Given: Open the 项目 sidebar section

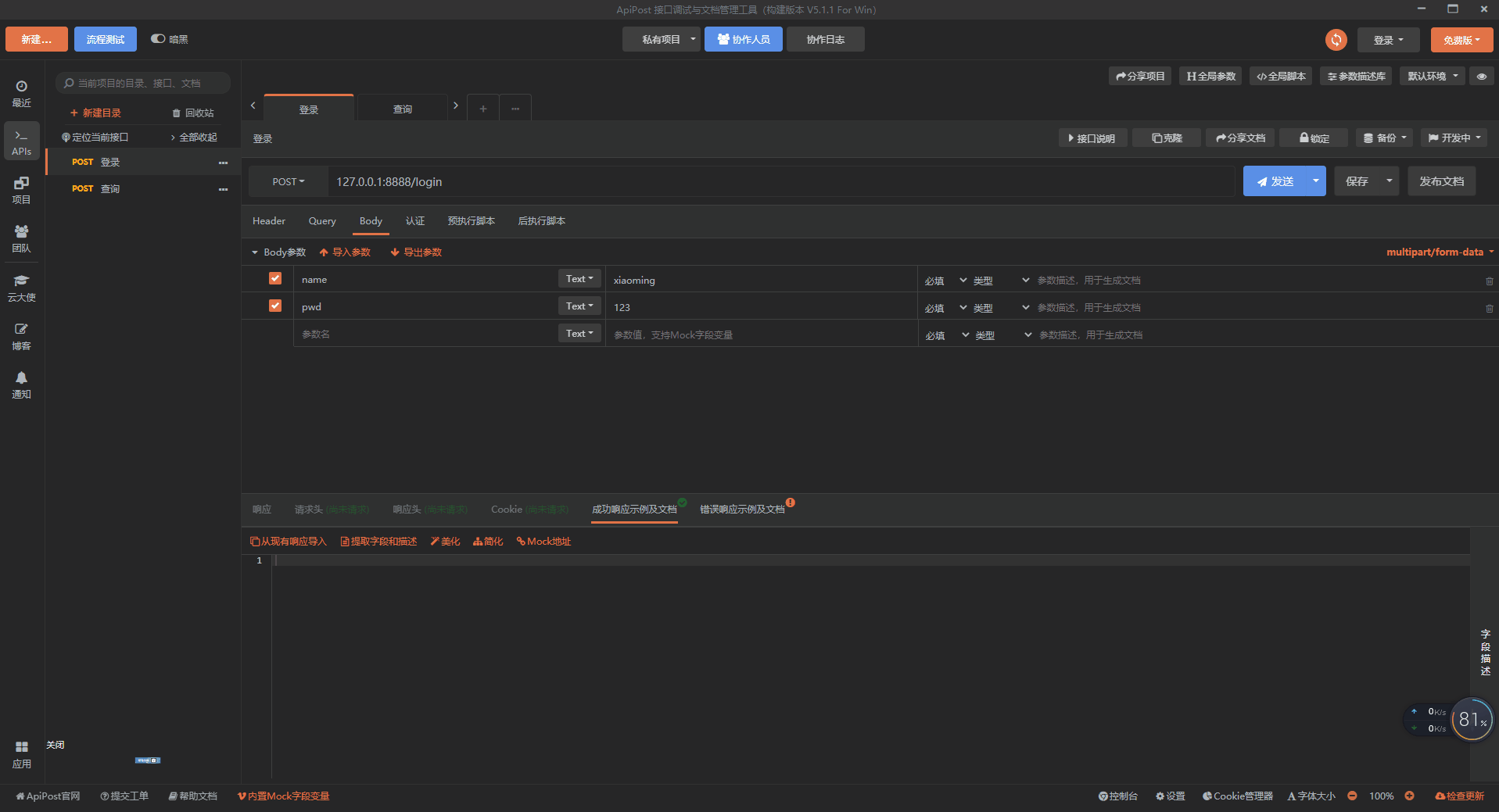Looking at the screenshot, I should [22, 191].
